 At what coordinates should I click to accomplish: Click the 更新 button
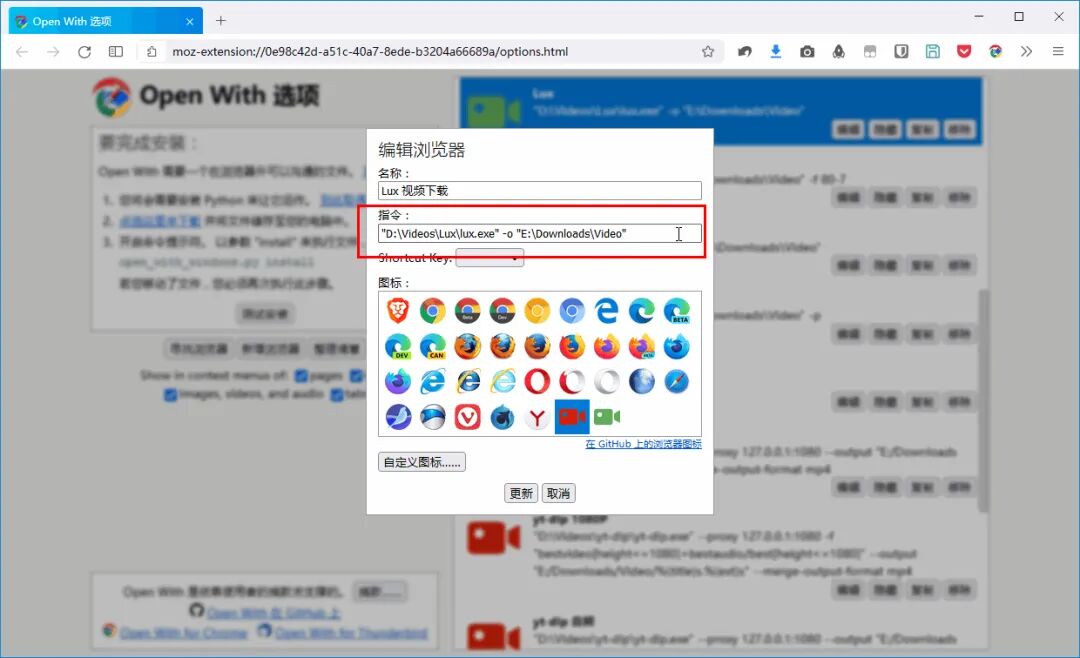click(x=521, y=493)
